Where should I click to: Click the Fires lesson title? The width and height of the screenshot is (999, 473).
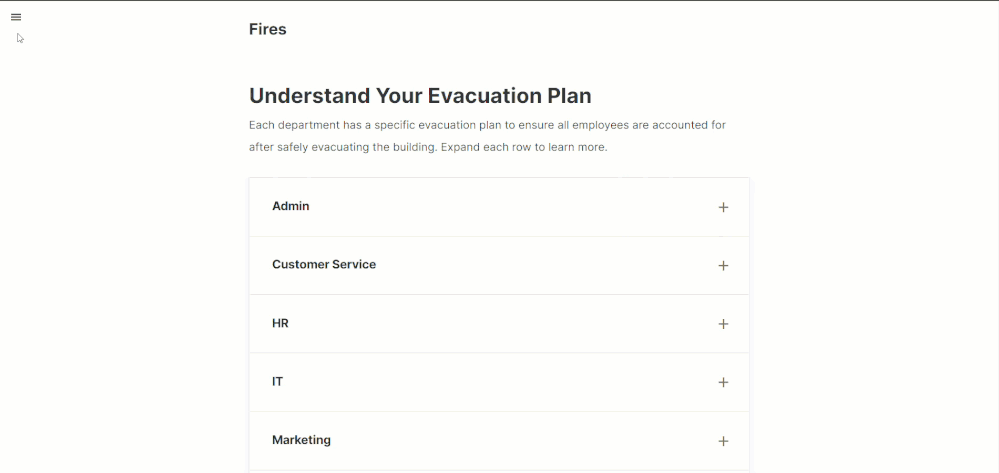(x=268, y=29)
